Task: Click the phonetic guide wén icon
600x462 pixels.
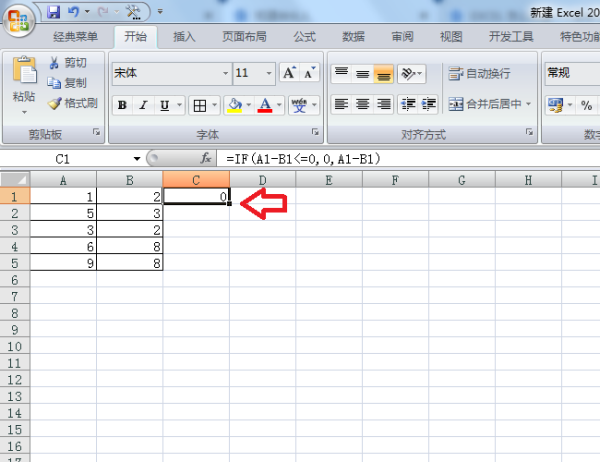Action: (299, 105)
